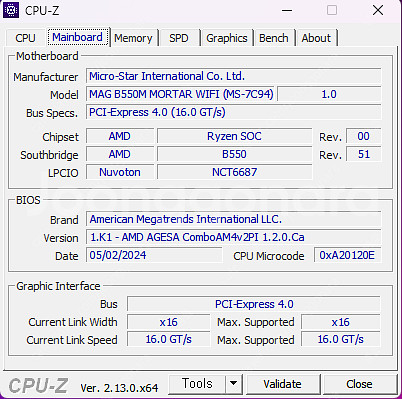Click the CPU Microcode label
The image size is (402, 399).
pos(269,256)
